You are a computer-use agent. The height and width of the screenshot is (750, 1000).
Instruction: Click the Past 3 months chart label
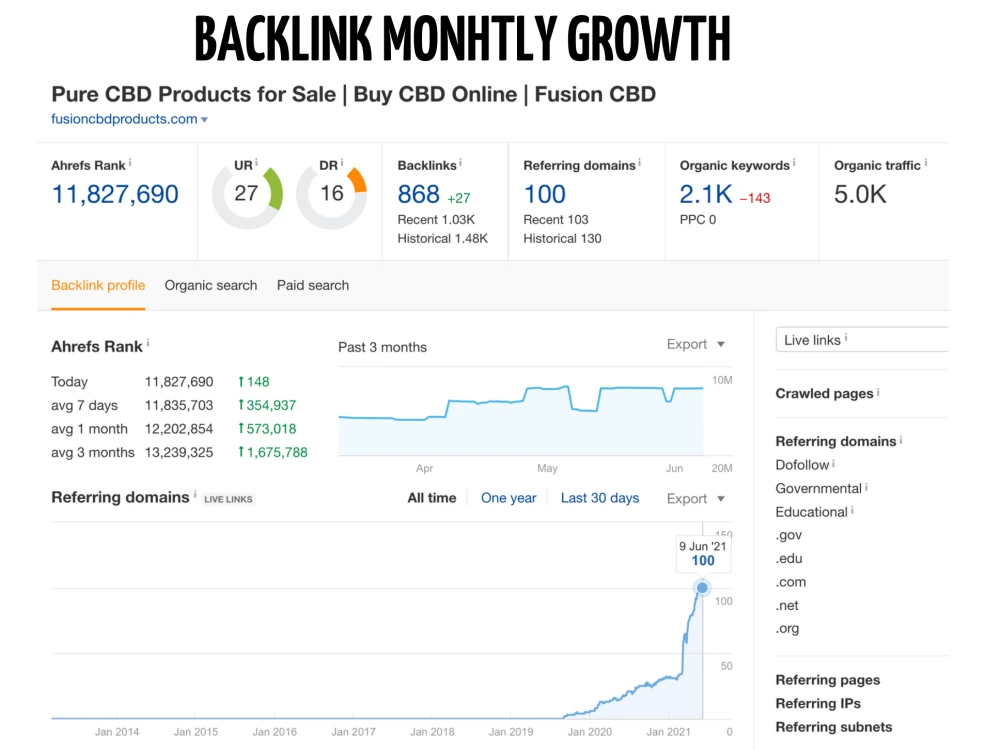coord(382,348)
